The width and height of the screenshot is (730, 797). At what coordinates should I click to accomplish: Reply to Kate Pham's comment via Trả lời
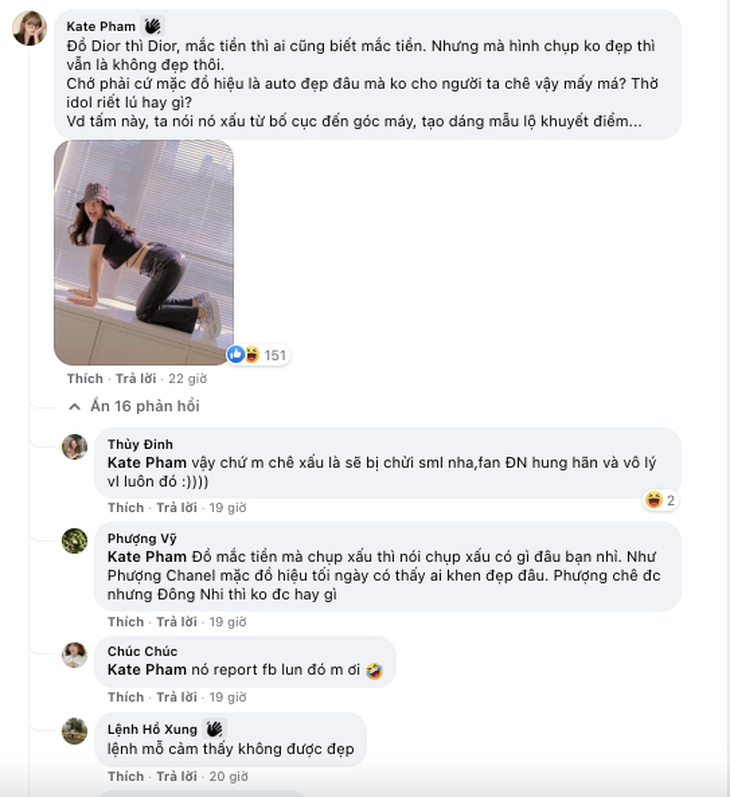[x=136, y=379]
